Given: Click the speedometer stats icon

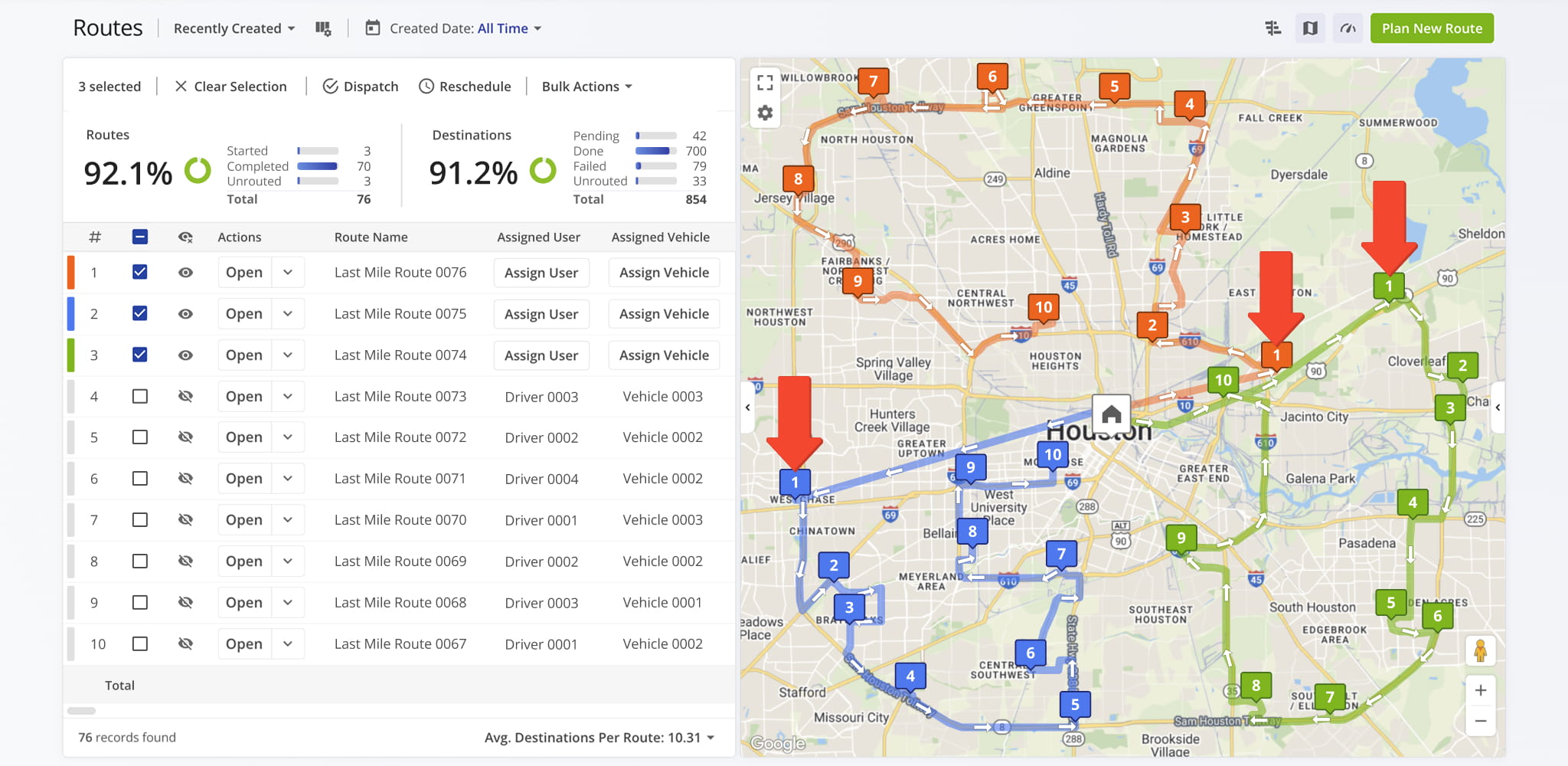Looking at the screenshot, I should click(x=1347, y=28).
